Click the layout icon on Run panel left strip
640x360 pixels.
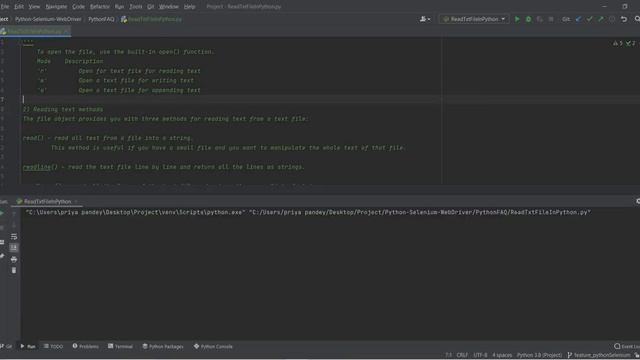pyautogui.click(x=2, y=242)
